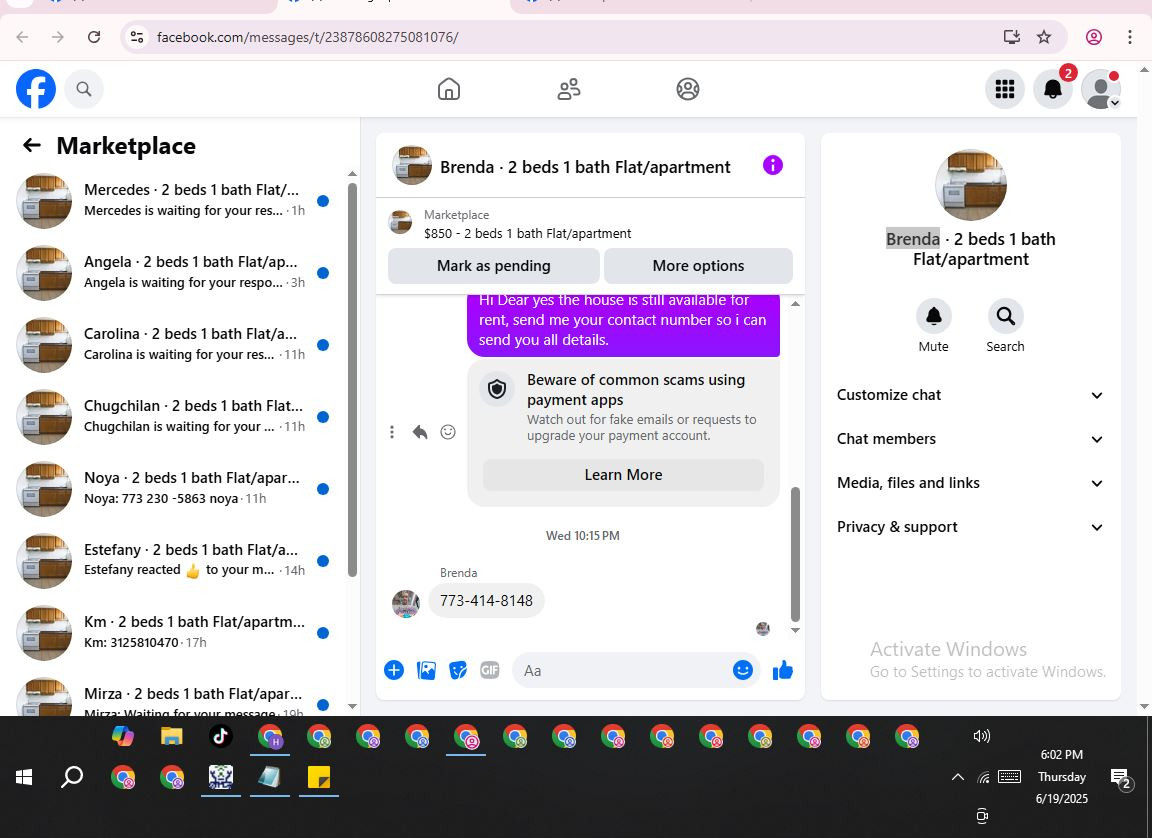Click the conversation list scrollbar thumb
Viewport: 1152px width, 838px height.
[352, 380]
